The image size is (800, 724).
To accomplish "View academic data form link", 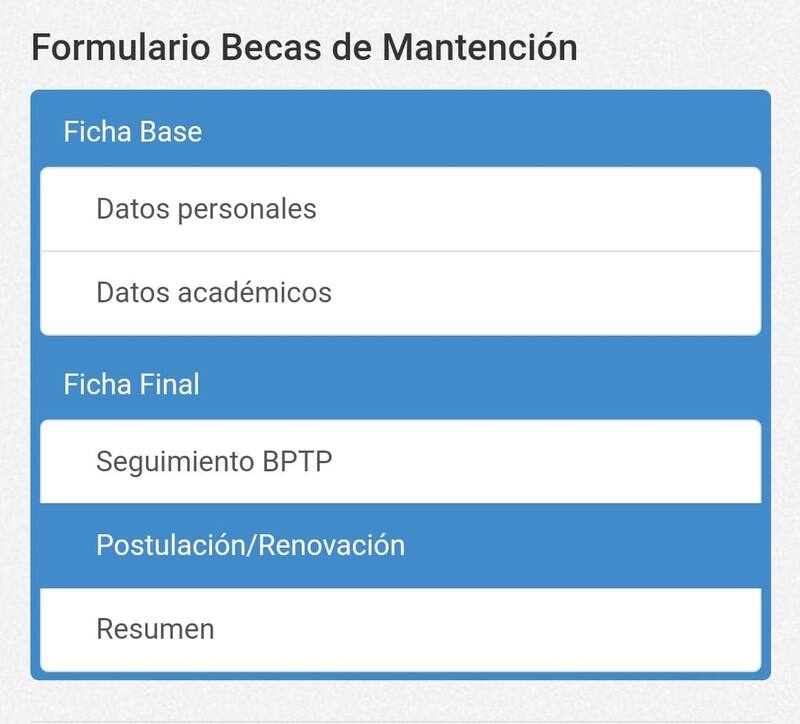I will click(x=214, y=293).
